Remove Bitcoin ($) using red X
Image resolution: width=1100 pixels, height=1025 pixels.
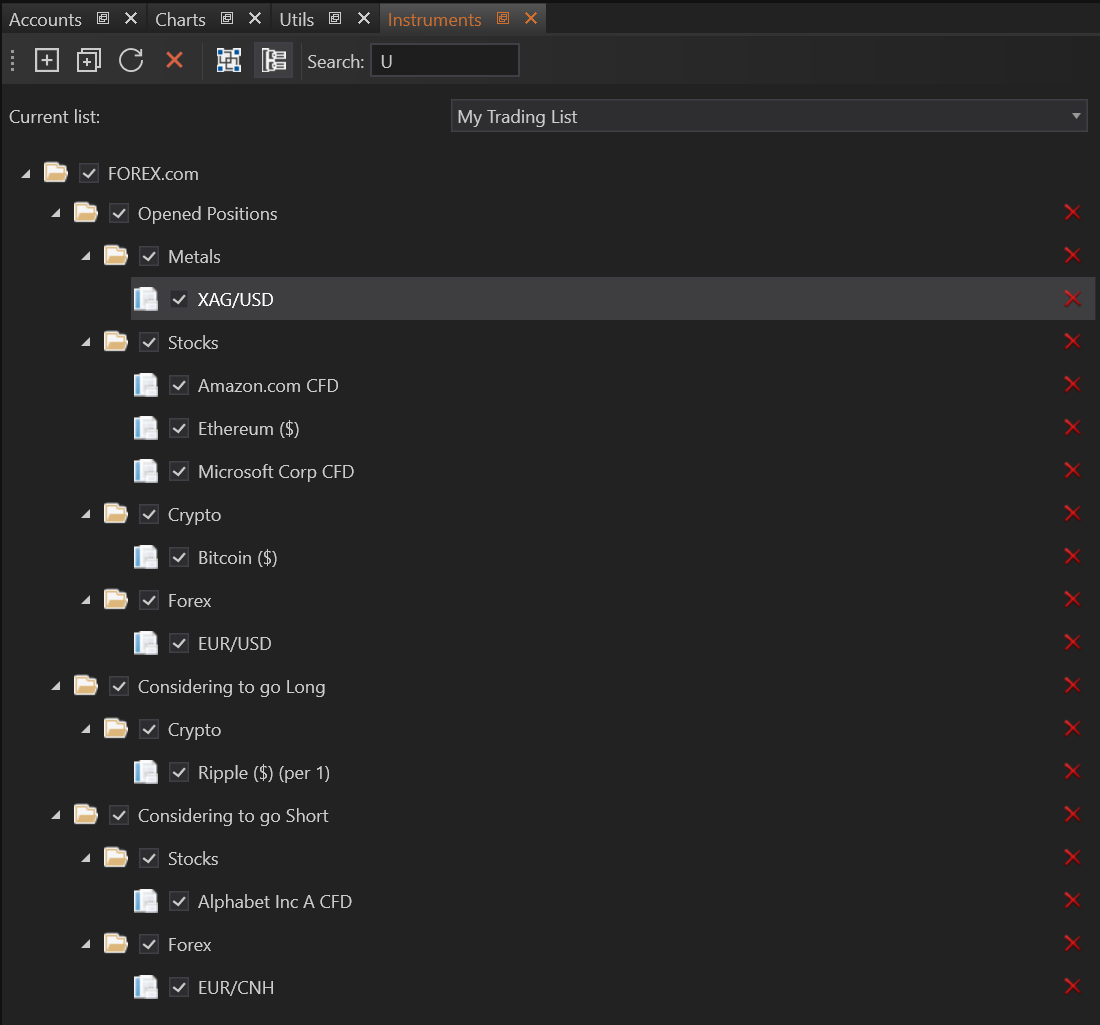click(1072, 557)
